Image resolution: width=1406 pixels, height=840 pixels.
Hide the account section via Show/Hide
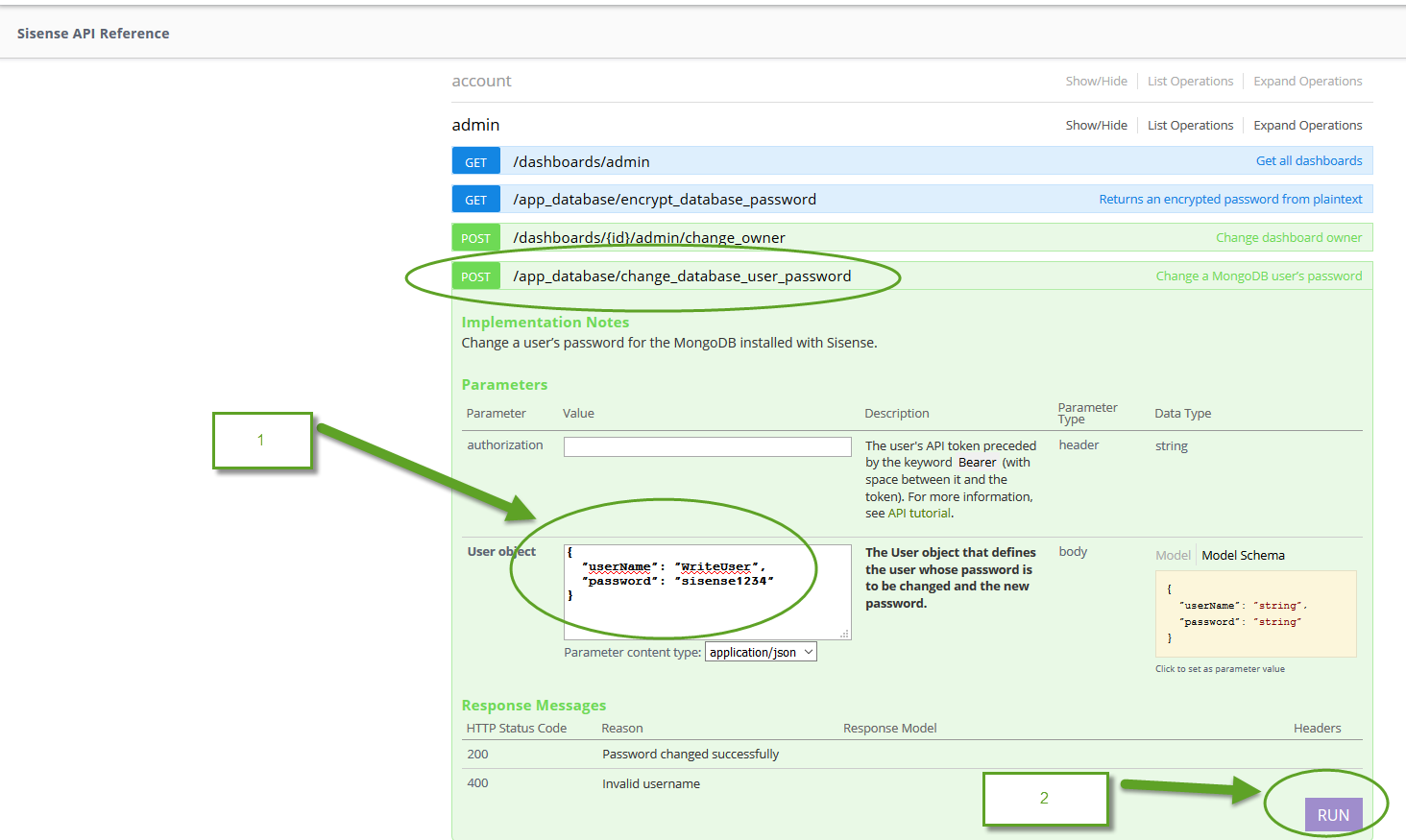point(1096,81)
